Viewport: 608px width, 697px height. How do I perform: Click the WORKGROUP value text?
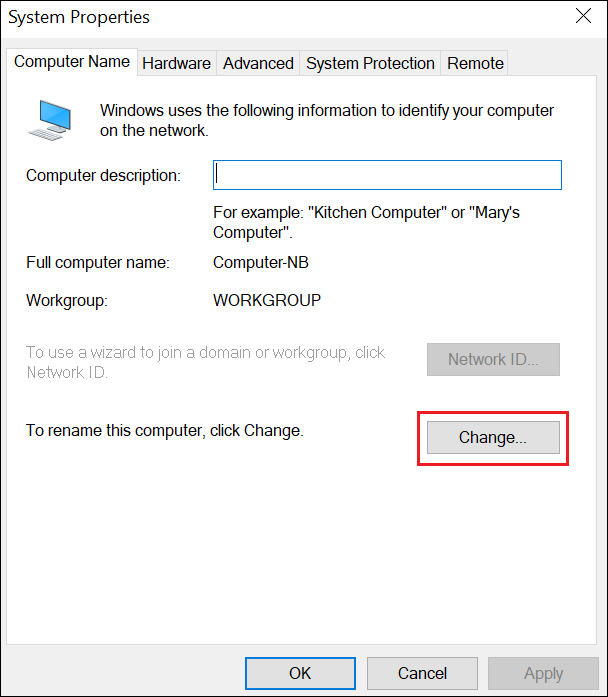pyautogui.click(x=267, y=300)
